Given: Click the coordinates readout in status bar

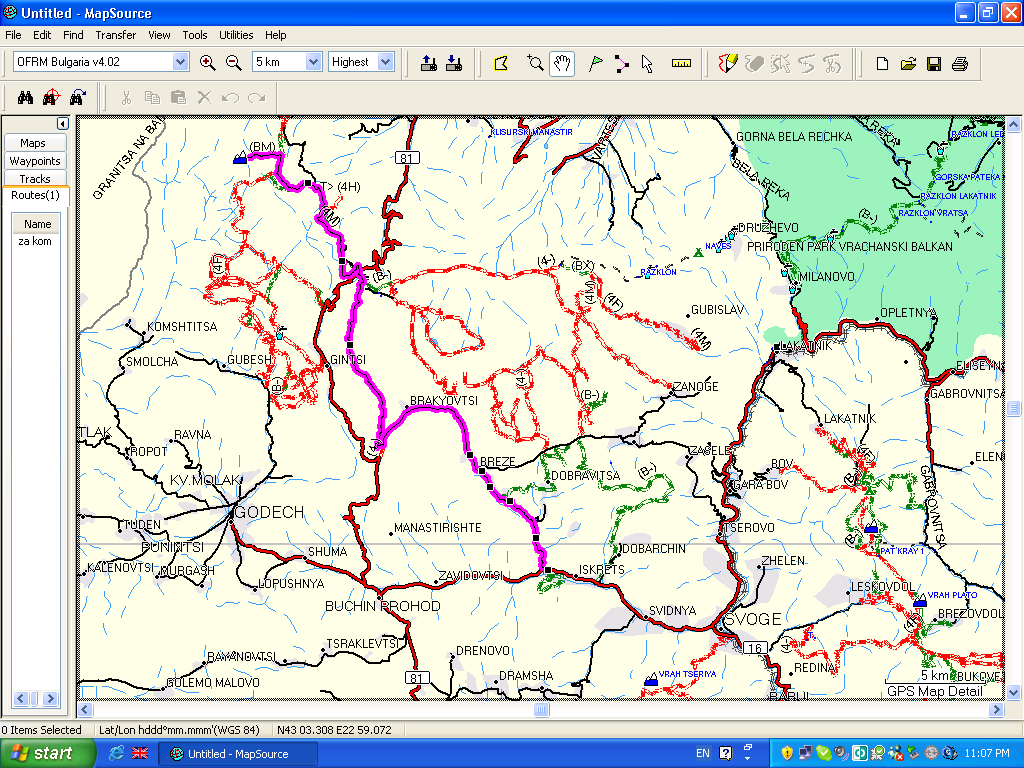Looking at the screenshot, I should [334, 730].
